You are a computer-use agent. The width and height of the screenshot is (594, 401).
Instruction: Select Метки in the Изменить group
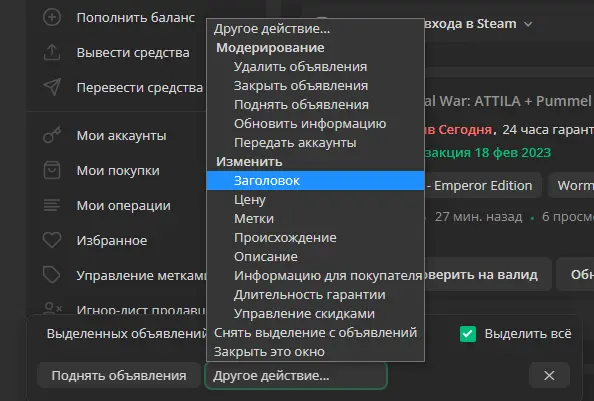pos(315,218)
